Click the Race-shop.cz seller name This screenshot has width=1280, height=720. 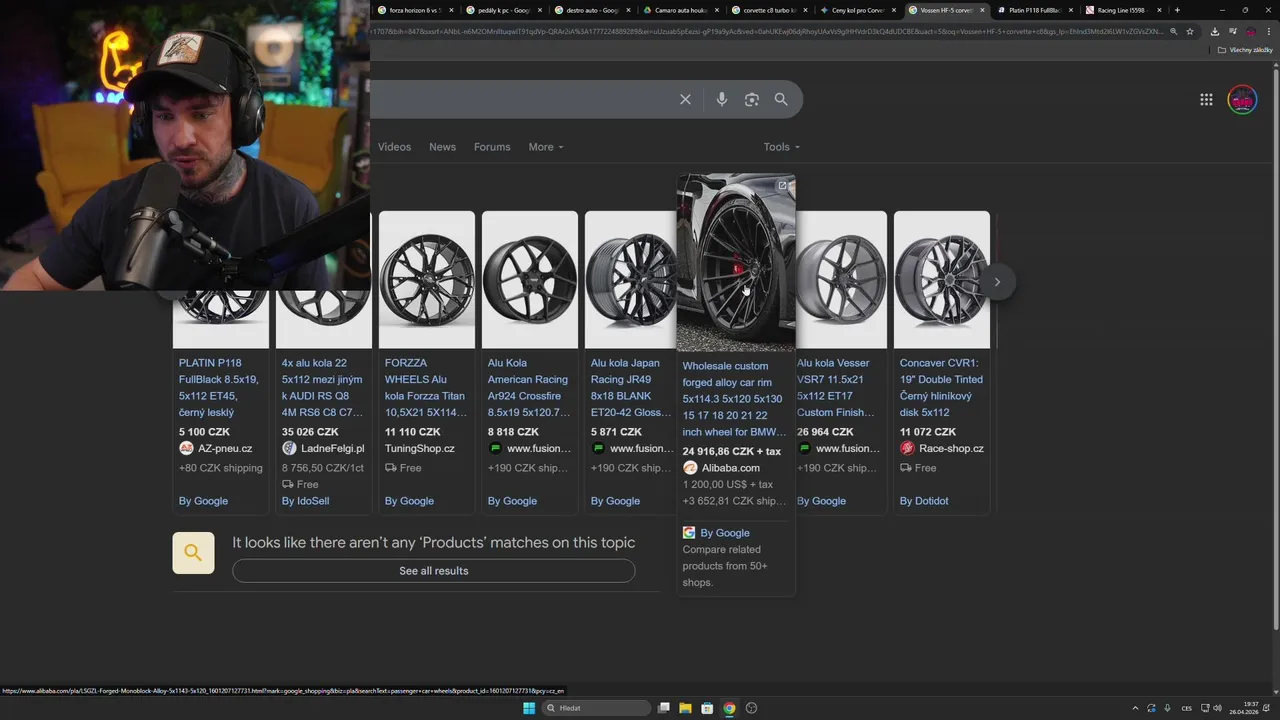click(x=951, y=449)
